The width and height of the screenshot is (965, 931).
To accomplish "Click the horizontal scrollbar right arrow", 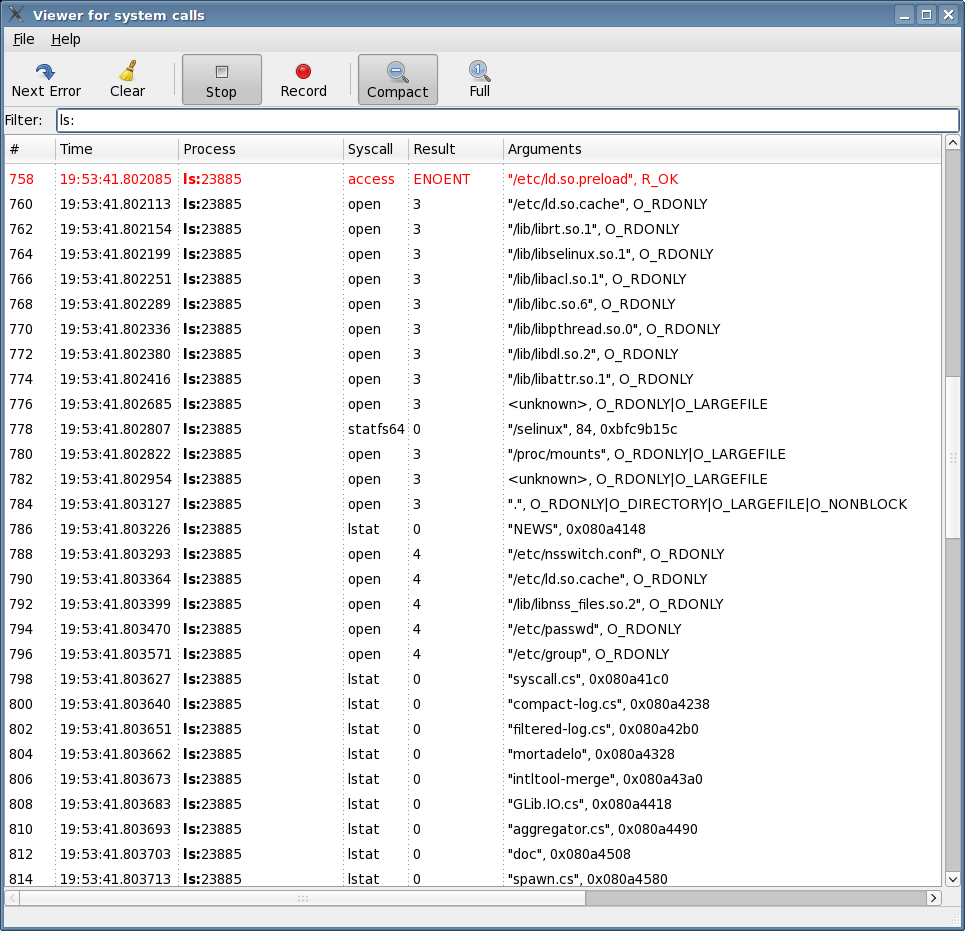I will pyautogui.click(x=934, y=898).
